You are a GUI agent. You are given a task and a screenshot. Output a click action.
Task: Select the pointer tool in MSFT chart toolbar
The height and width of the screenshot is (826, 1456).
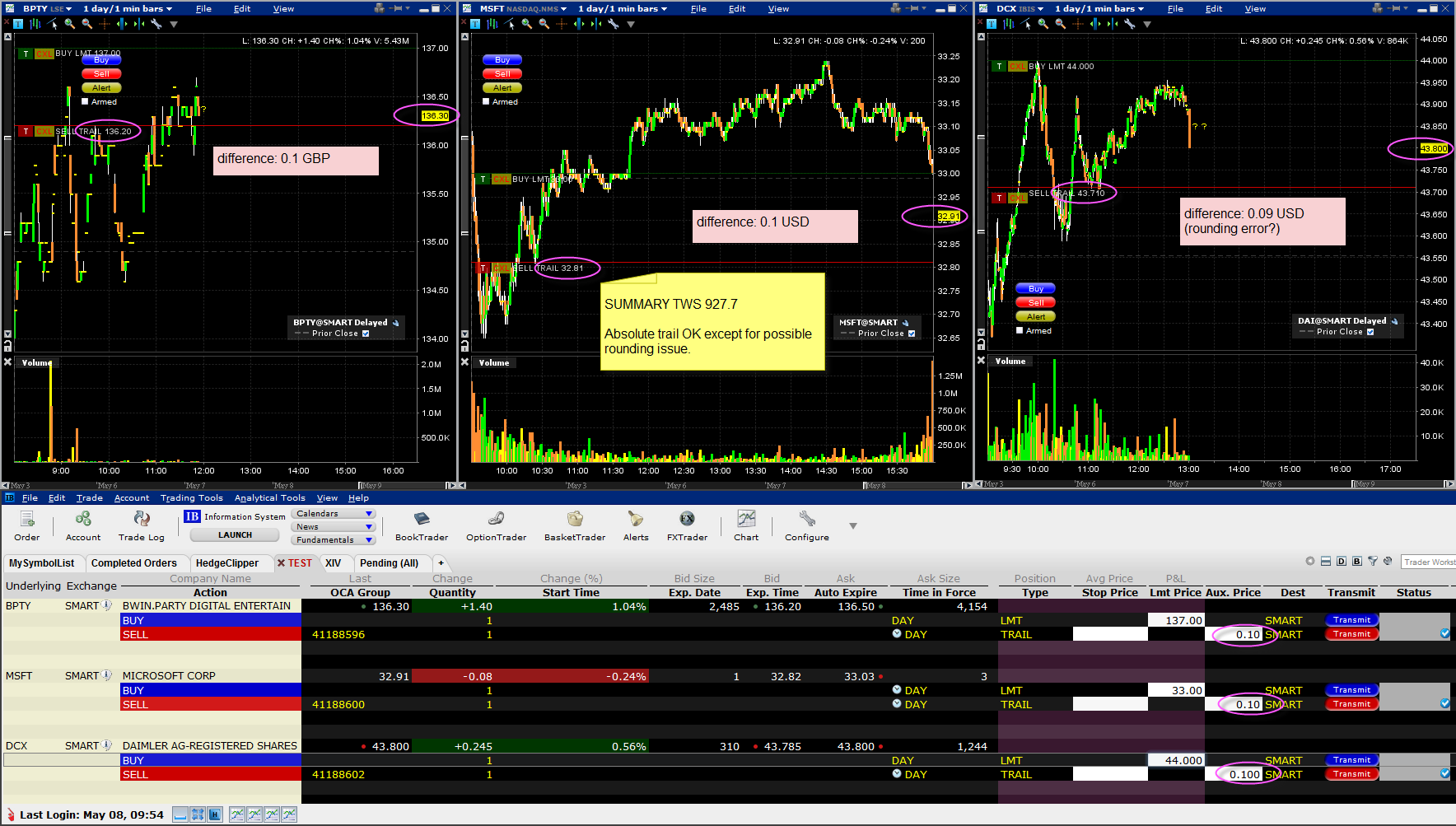(x=510, y=24)
